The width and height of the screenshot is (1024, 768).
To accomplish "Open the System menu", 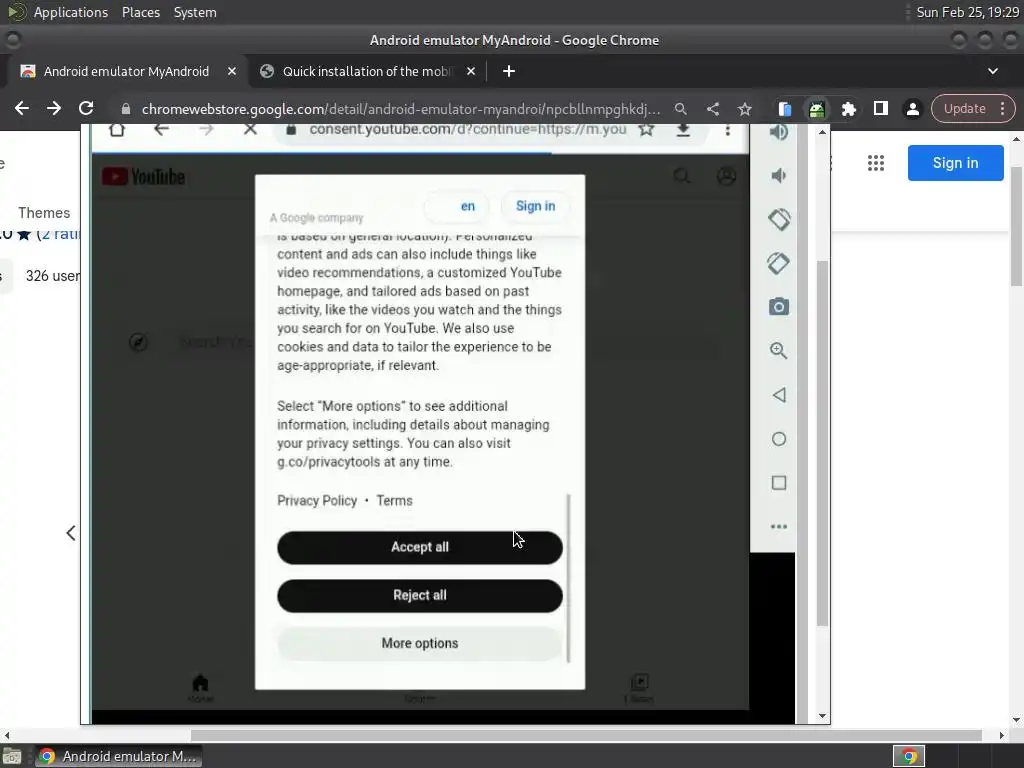I will (x=195, y=12).
